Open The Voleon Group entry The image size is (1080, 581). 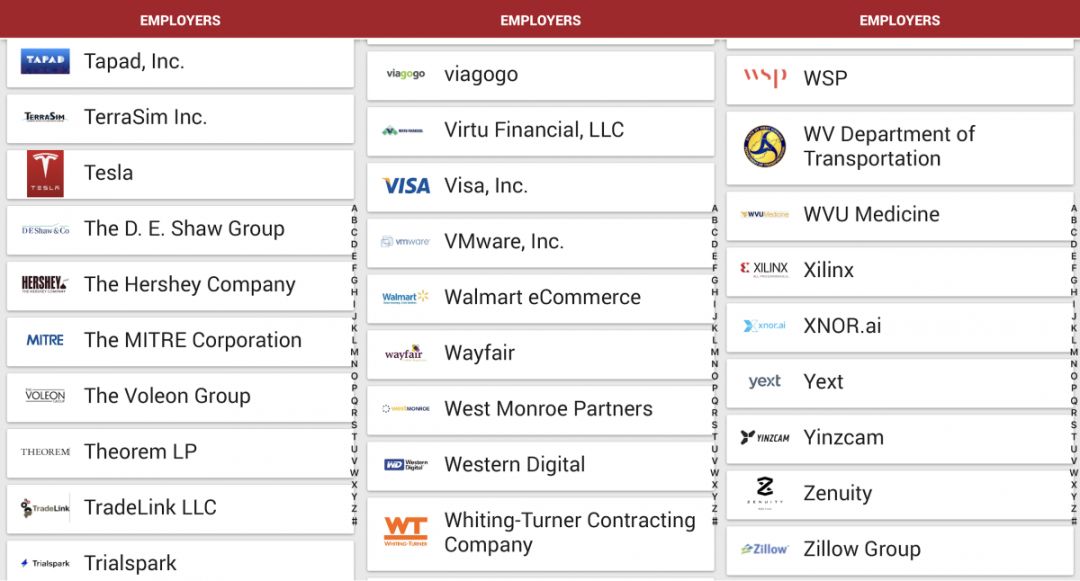(x=167, y=396)
